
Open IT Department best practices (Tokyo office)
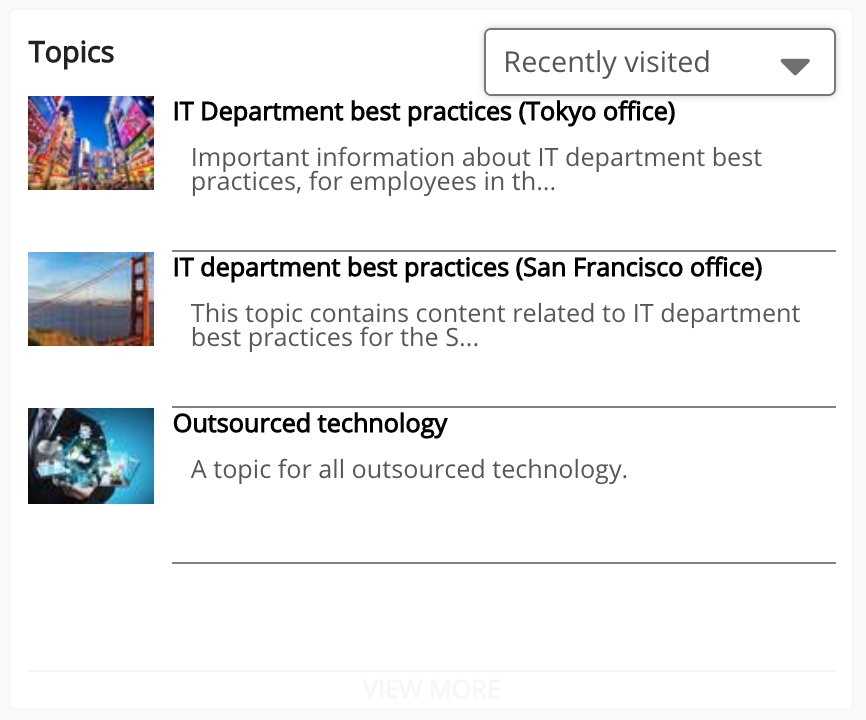click(x=424, y=112)
